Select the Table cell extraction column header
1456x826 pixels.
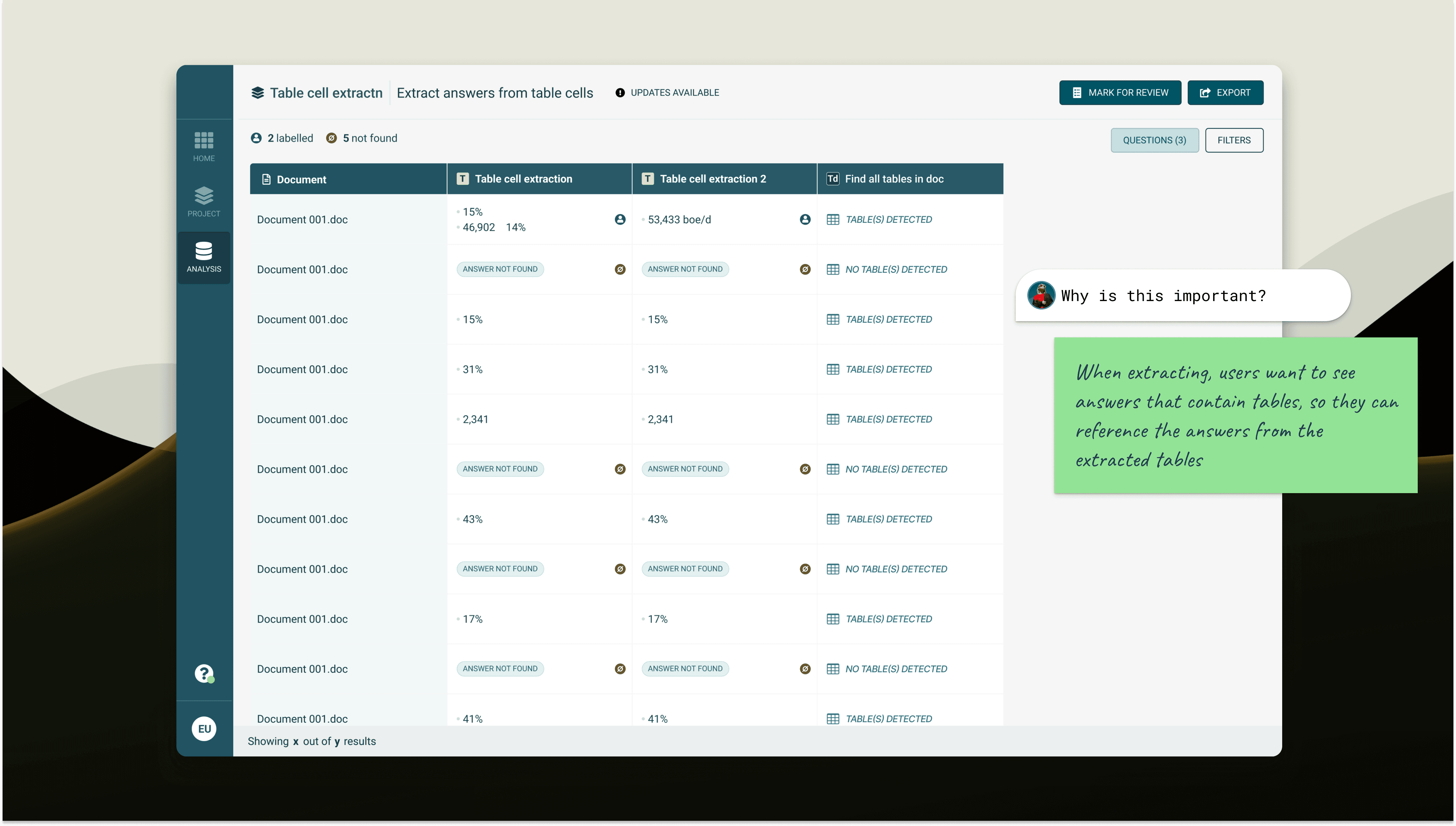pos(539,179)
